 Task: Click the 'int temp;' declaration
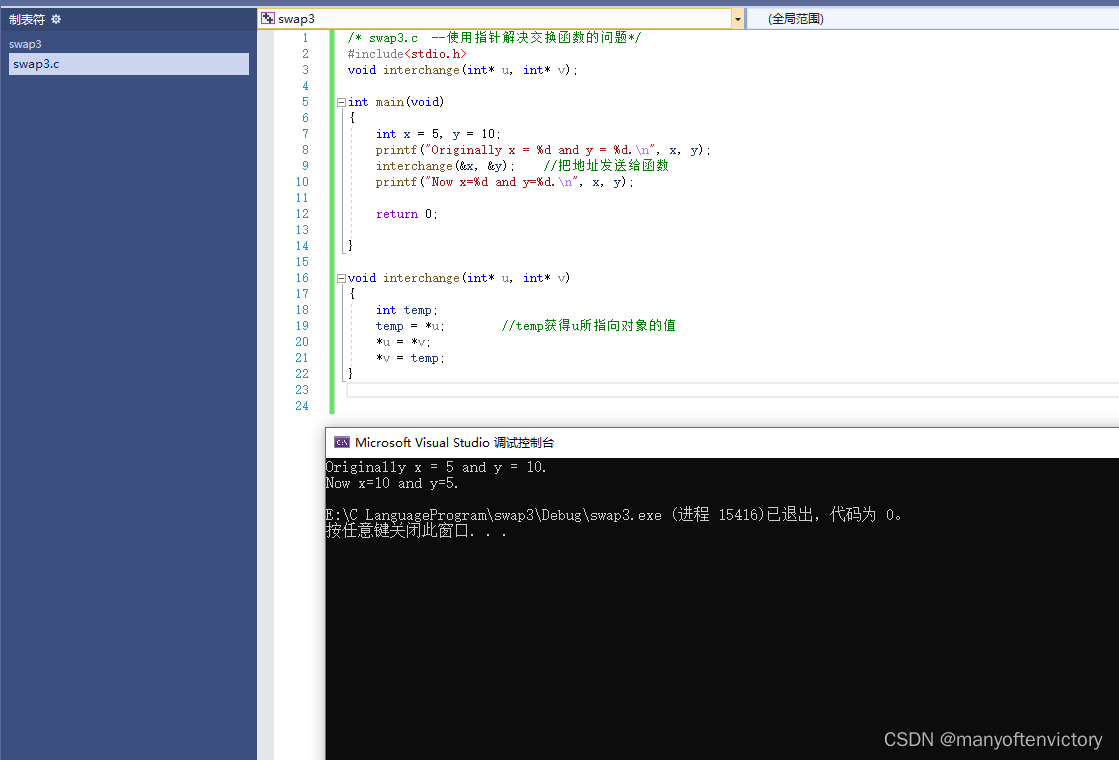click(x=407, y=310)
